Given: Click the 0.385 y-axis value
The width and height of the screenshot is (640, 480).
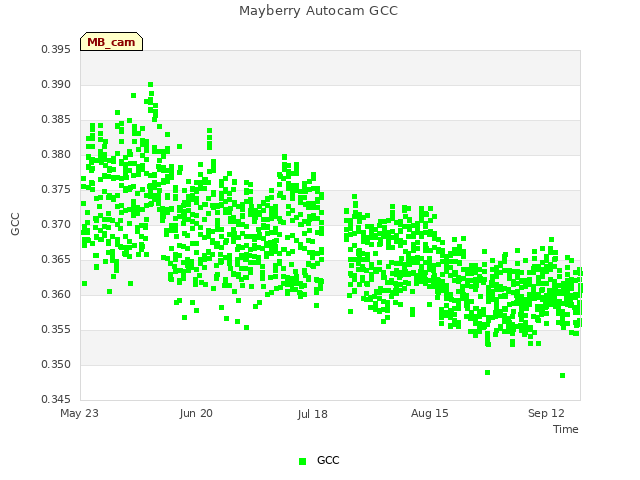Looking at the screenshot, I should tap(56, 120).
